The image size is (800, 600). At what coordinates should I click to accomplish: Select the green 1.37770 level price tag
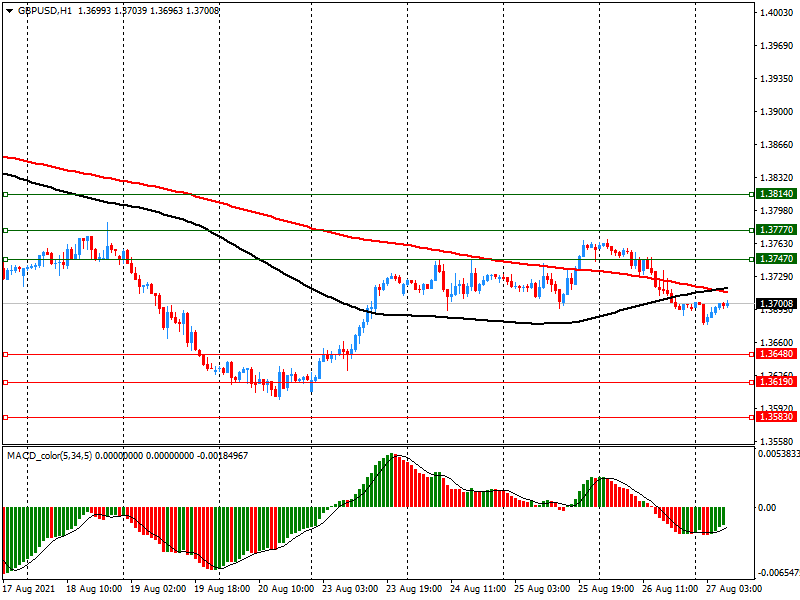click(x=776, y=230)
